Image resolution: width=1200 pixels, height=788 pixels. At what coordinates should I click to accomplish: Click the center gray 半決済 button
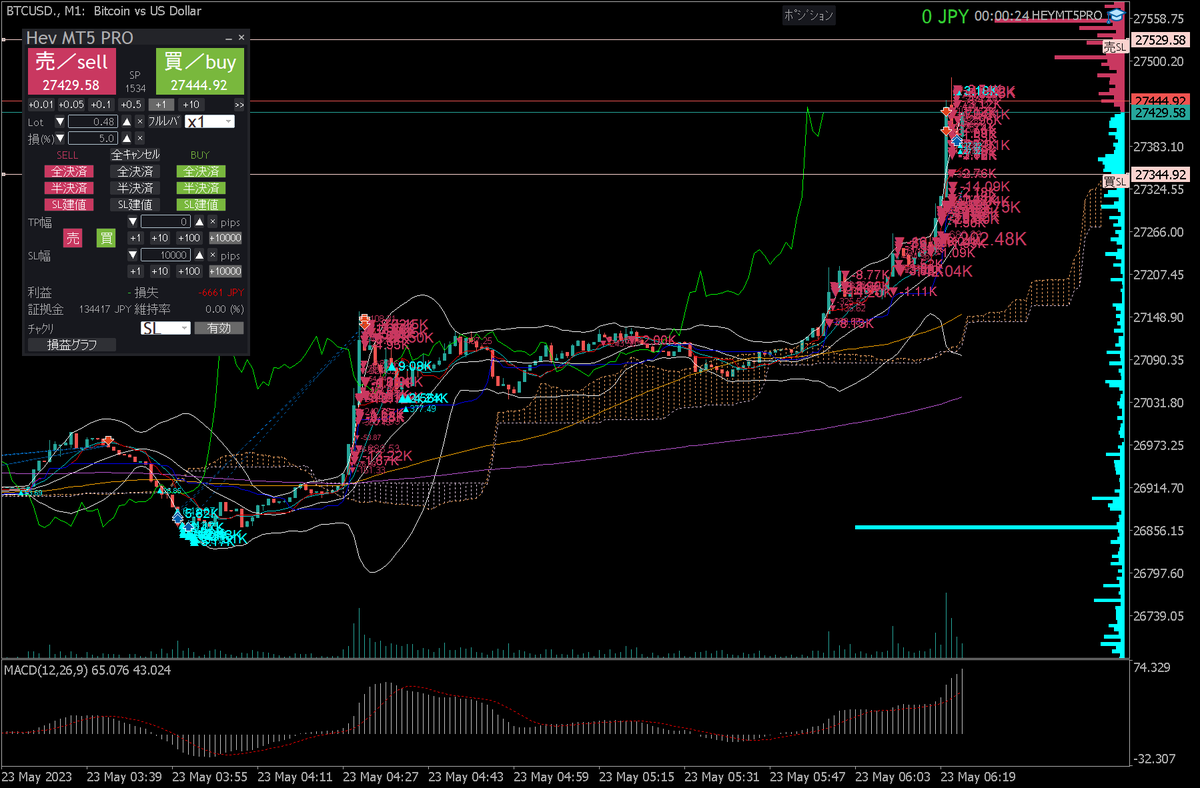135,188
